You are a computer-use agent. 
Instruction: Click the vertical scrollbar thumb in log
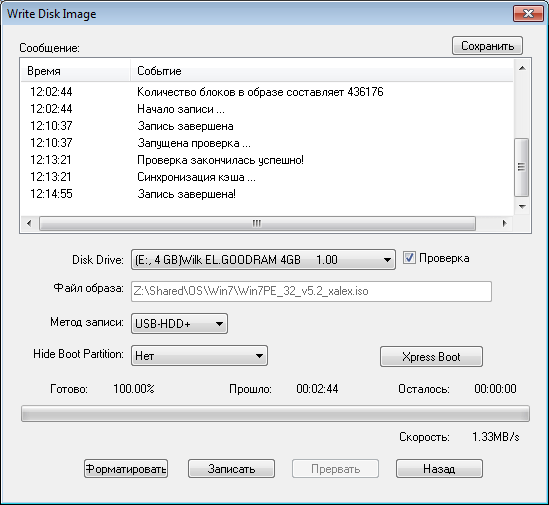[522, 167]
